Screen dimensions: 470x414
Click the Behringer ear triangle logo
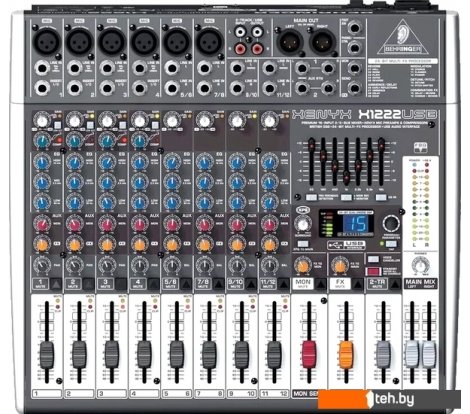coord(402,38)
